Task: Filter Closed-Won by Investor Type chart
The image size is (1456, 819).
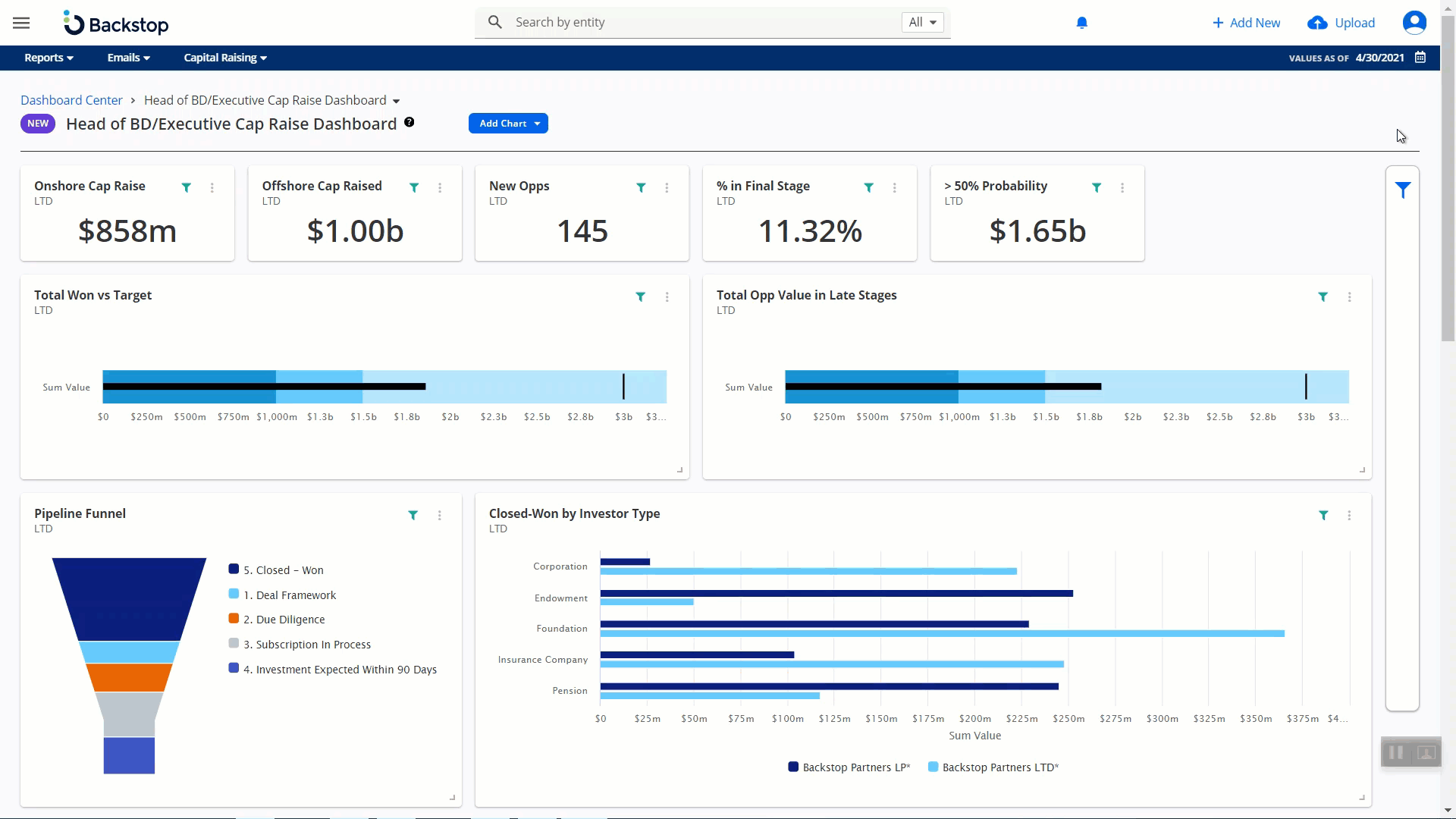Action: click(1323, 515)
